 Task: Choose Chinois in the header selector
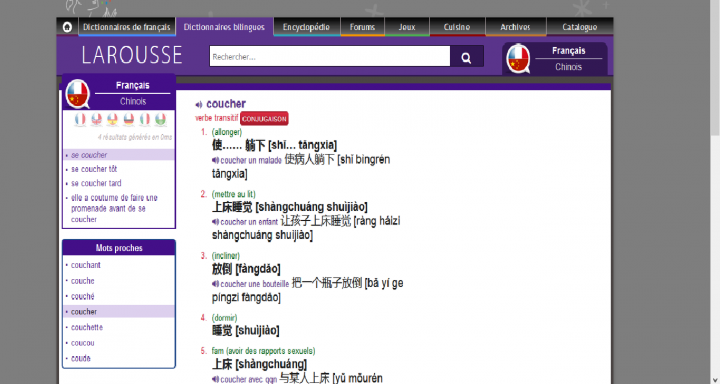click(x=568, y=67)
